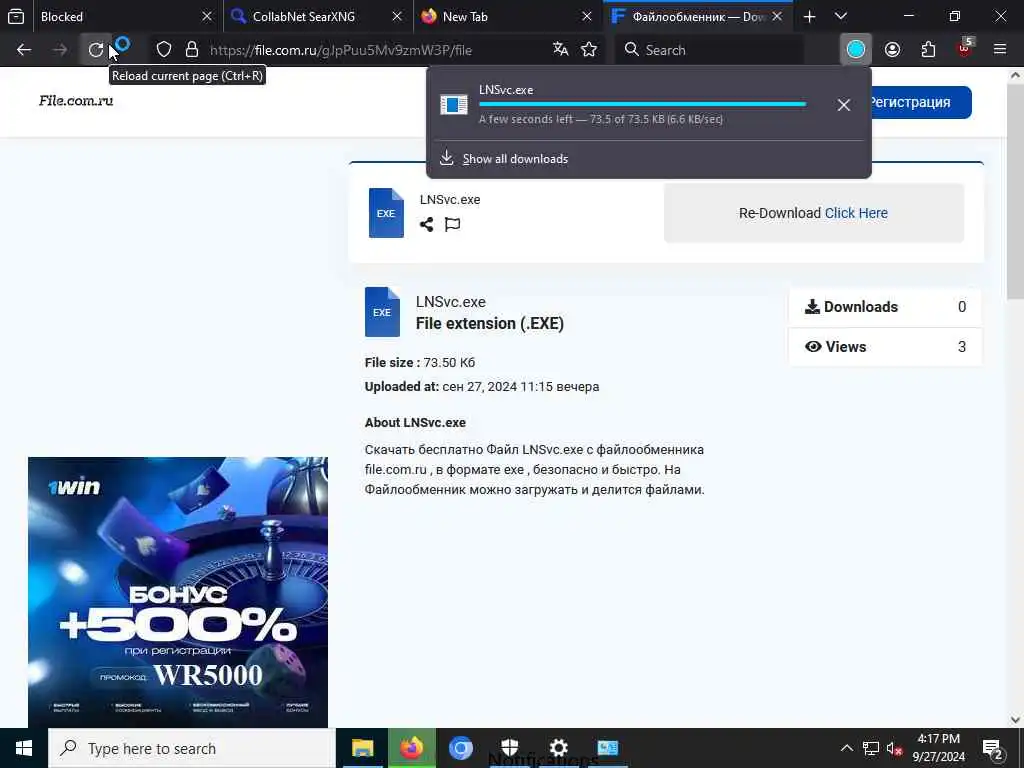
Task: Show hidden tray icons chevron
Action: pyautogui.click(x=846, y=748)
